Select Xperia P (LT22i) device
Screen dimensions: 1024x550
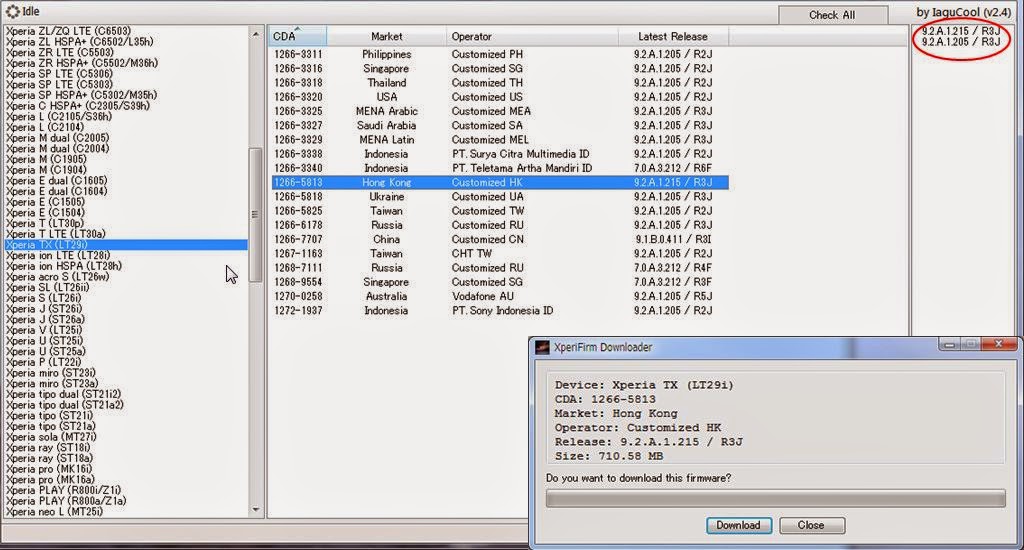tap(44, 363)
